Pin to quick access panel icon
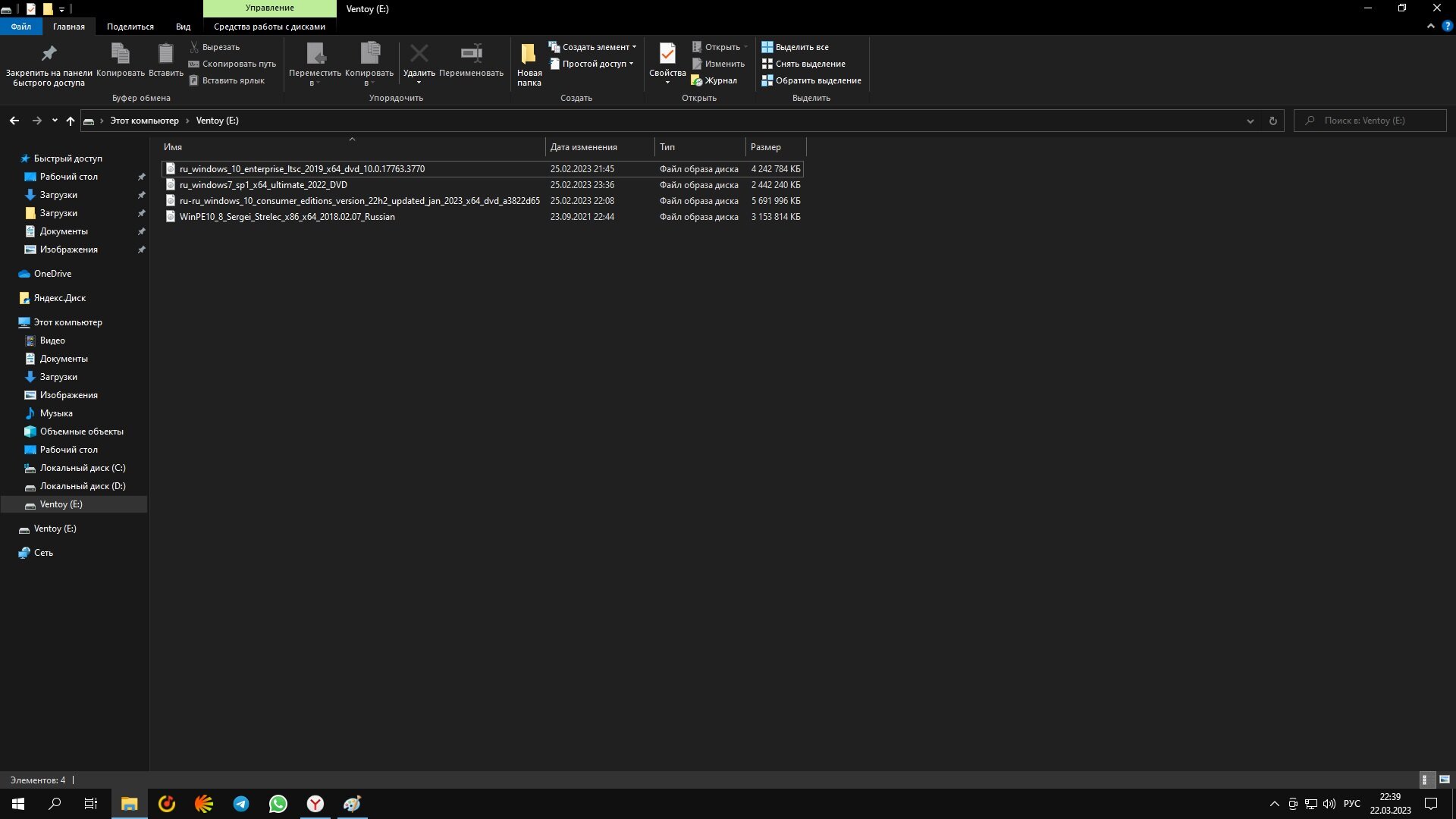Viewport: 1456px width, 819px height. (x=49, y=53)
